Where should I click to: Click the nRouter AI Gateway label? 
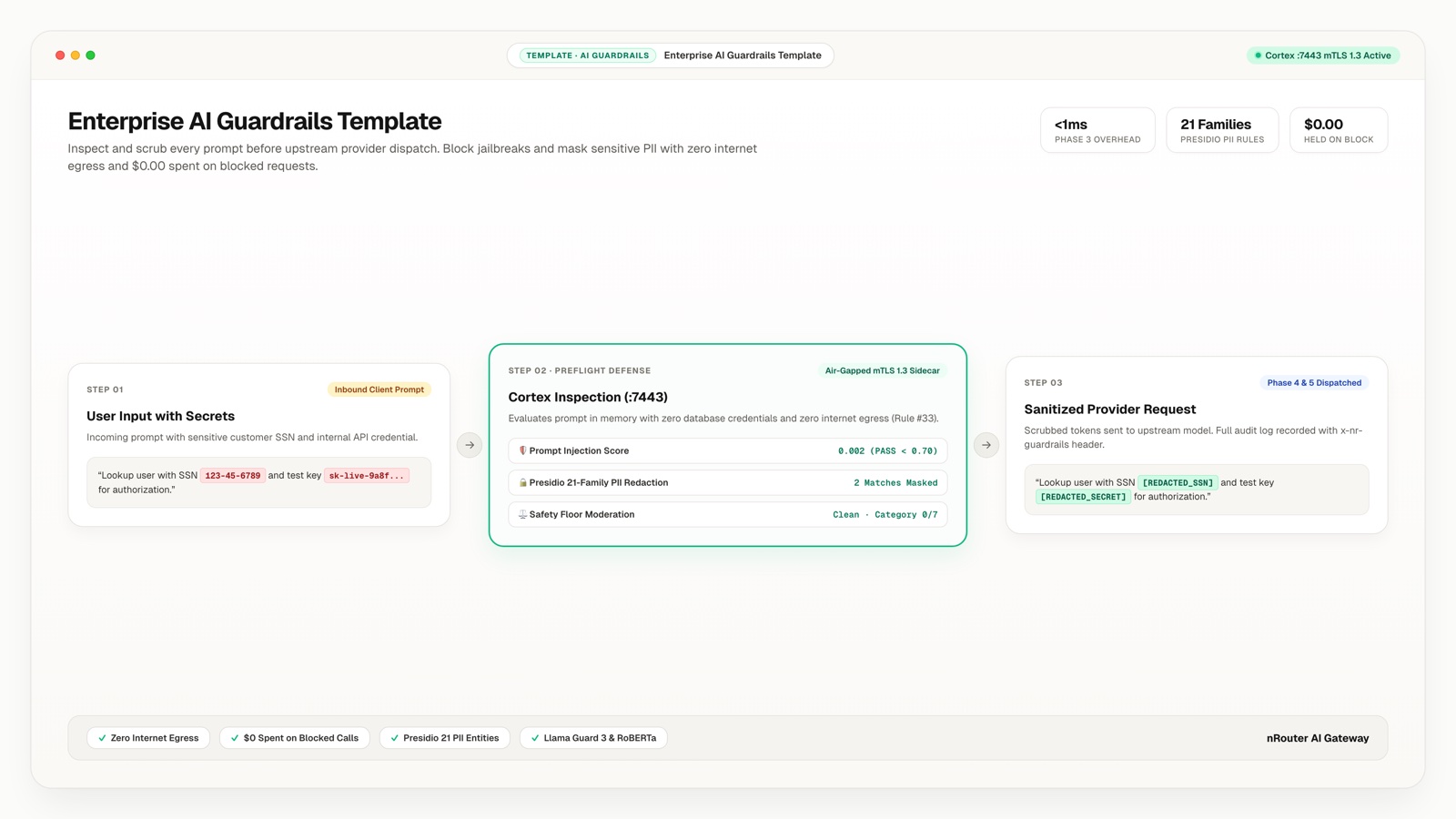[1318, 738]
